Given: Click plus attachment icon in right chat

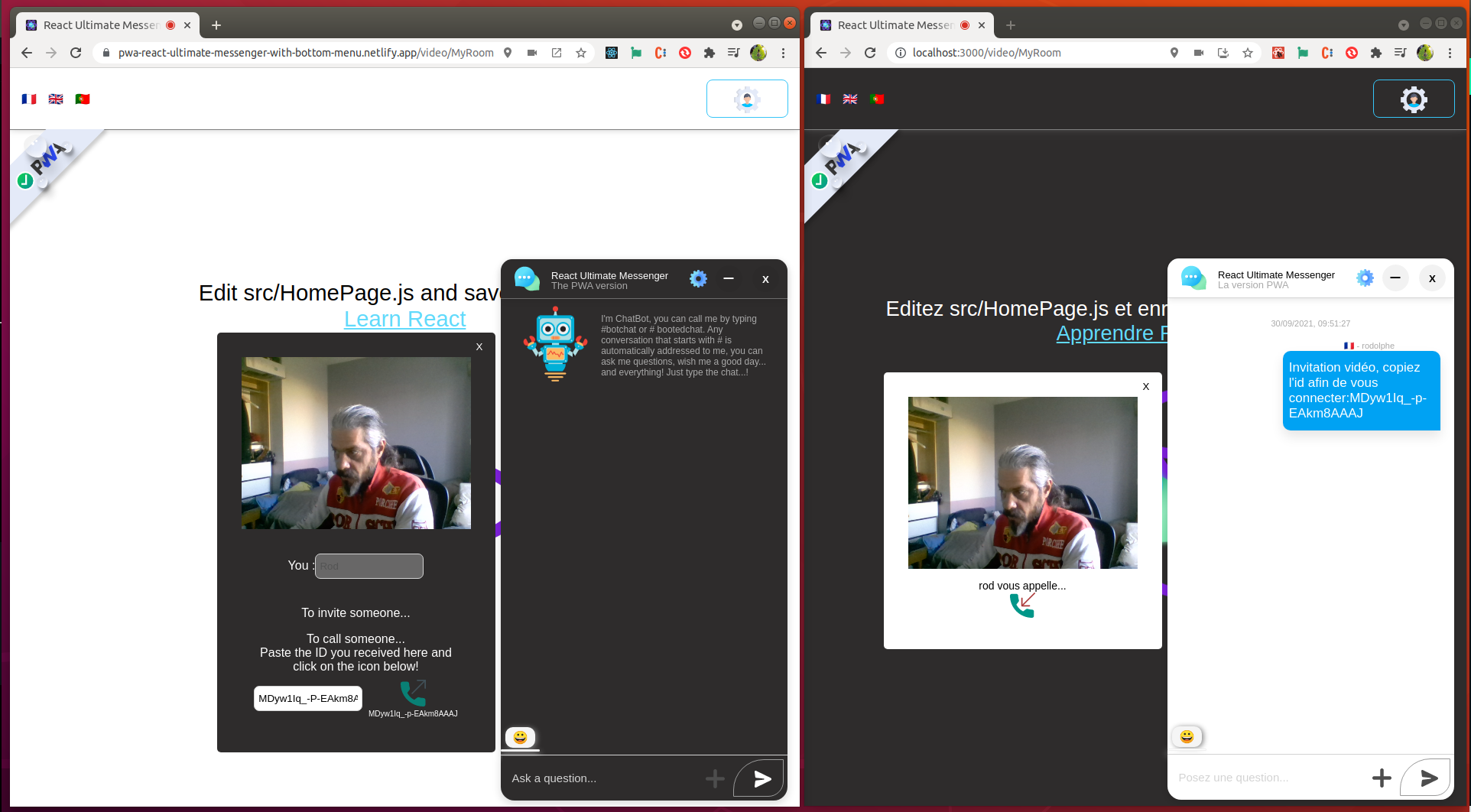Looking at the screenshot, I should (x=1382, y=778).
